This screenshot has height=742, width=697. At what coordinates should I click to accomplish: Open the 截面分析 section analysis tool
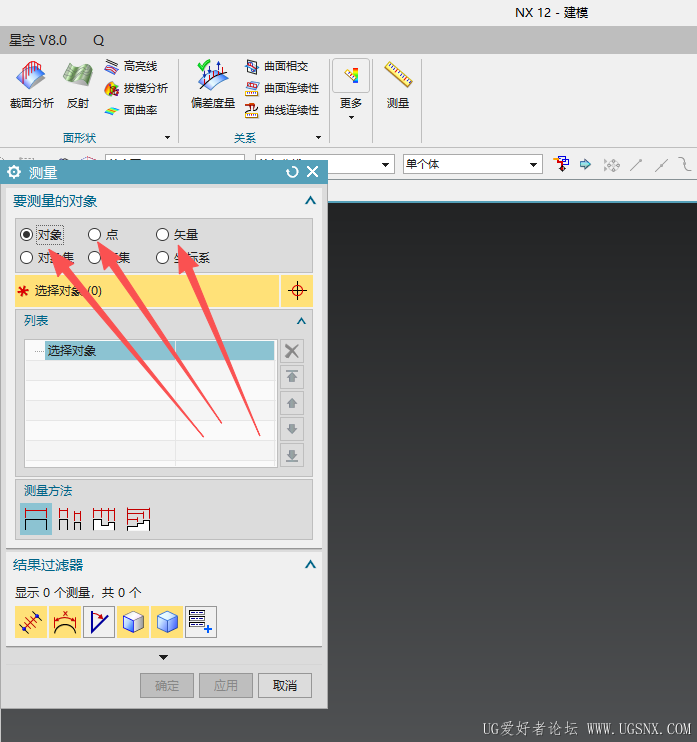click(x=32, y=85)
